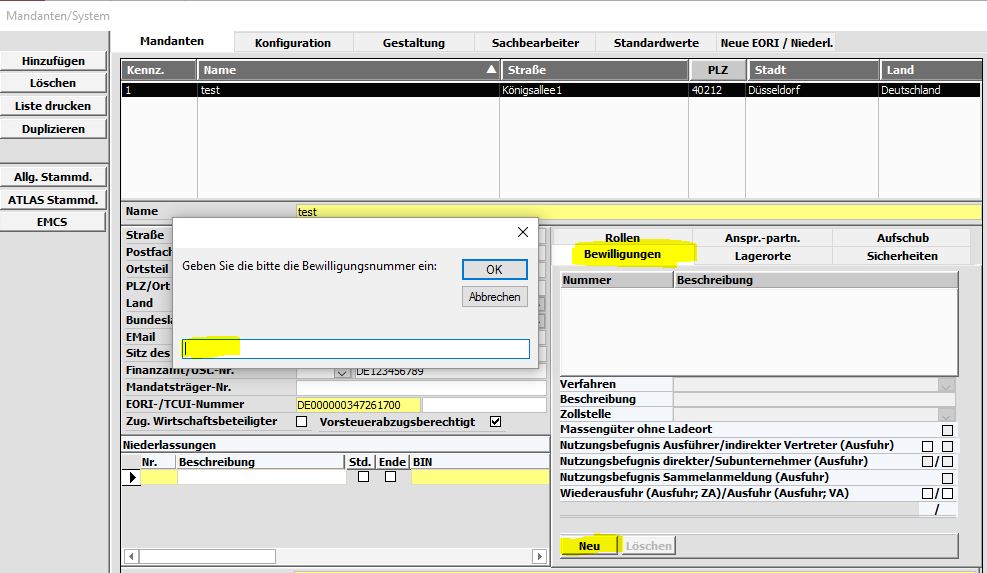Image resolution: width=987 pixels, height=573 pixels.
Task: Click the Niederlassungen BIN cell
Action: [x=480, y=477]
